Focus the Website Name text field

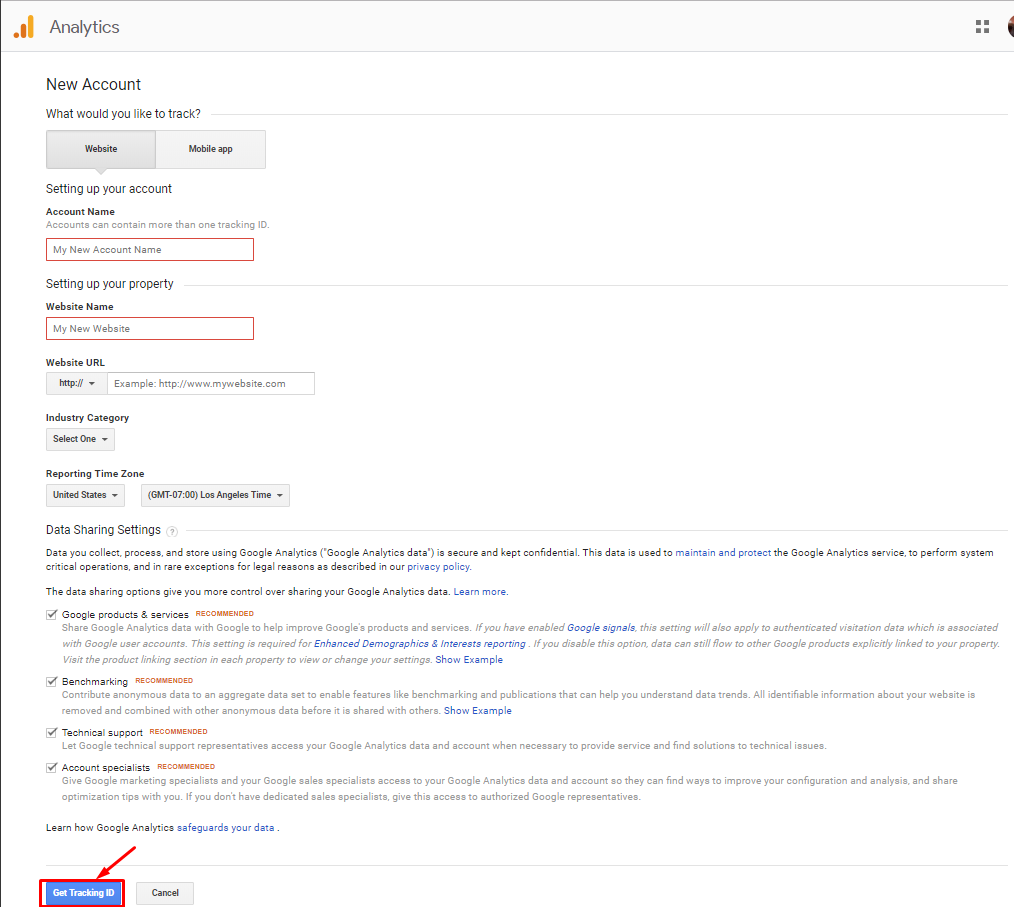point(150,329)
